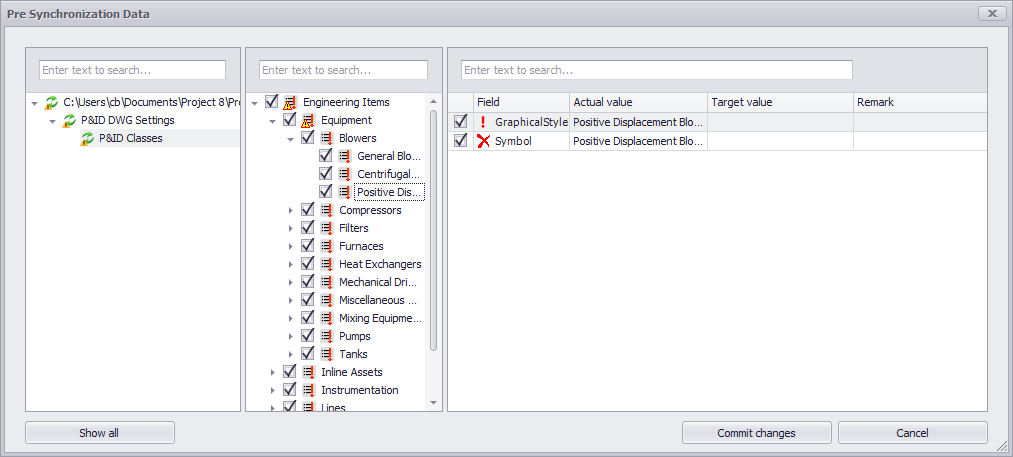Select the Positive Dis... tree item
This screenshot has height=457, width=1013.
(390, 192)
